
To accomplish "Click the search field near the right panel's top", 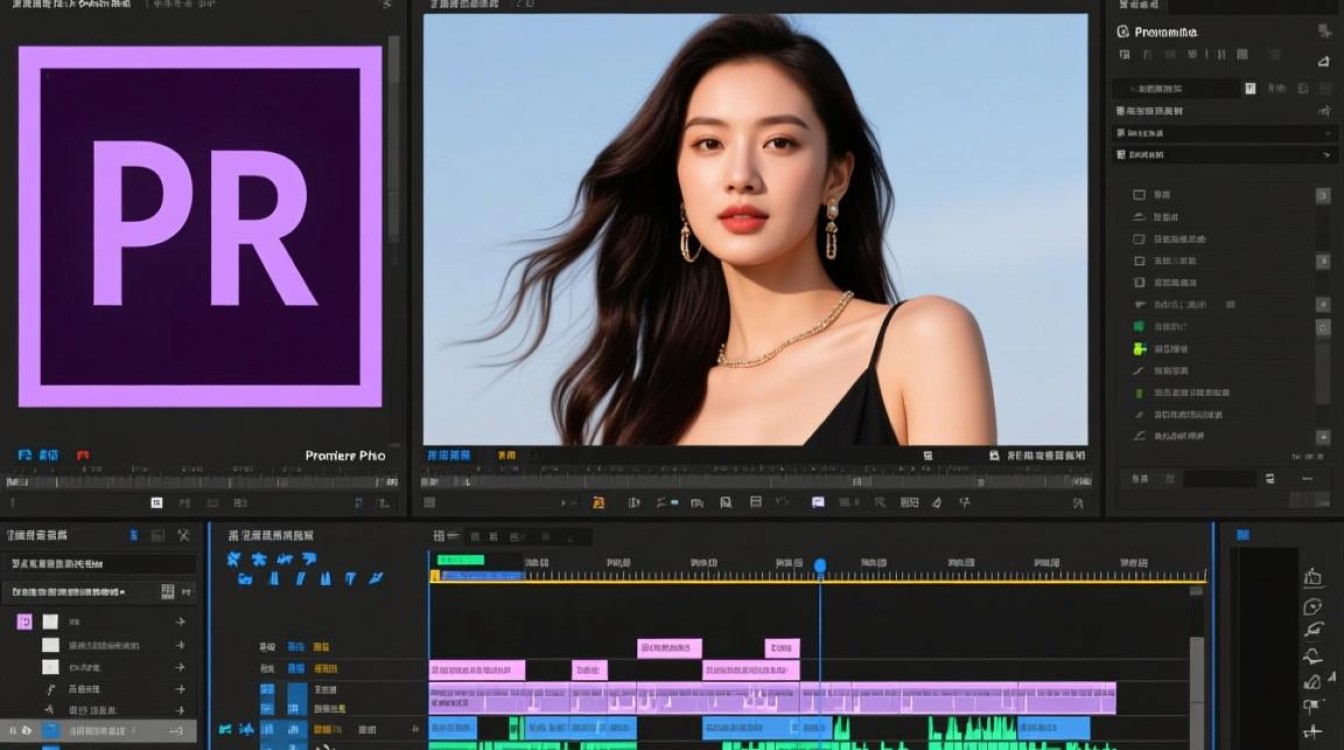I will 1177,88.
